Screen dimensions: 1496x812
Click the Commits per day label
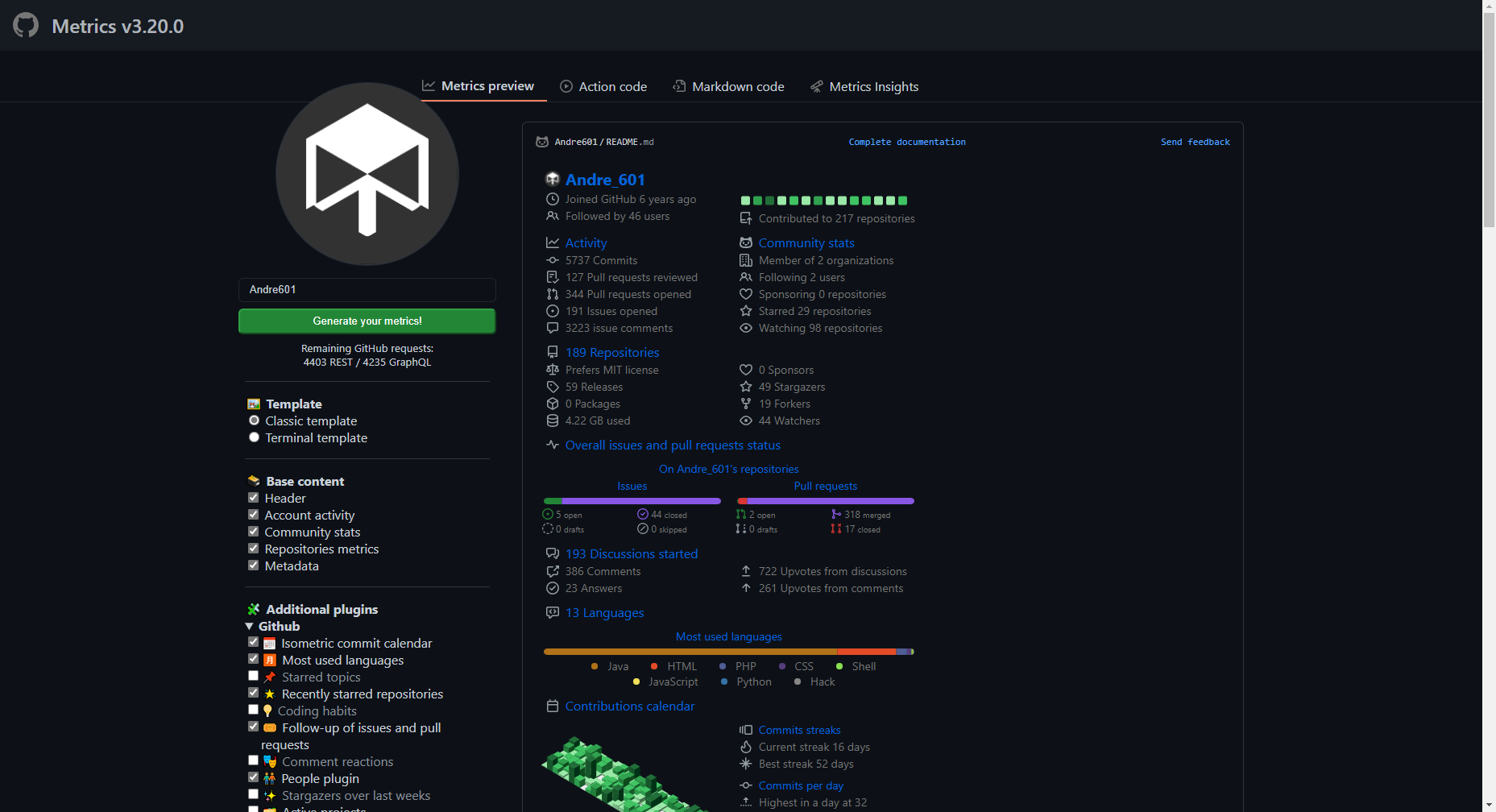[x=801, y=785]
